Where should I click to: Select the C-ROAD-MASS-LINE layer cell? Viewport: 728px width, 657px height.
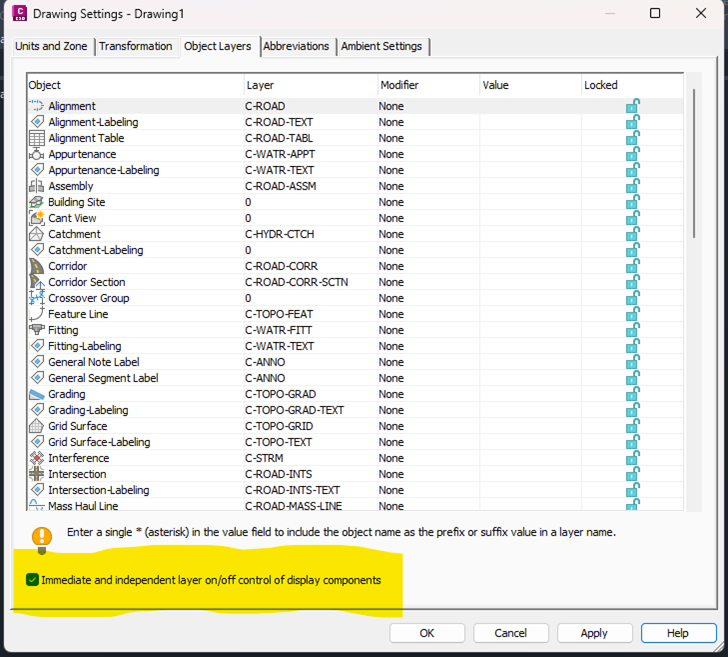[x=311, y=506]
